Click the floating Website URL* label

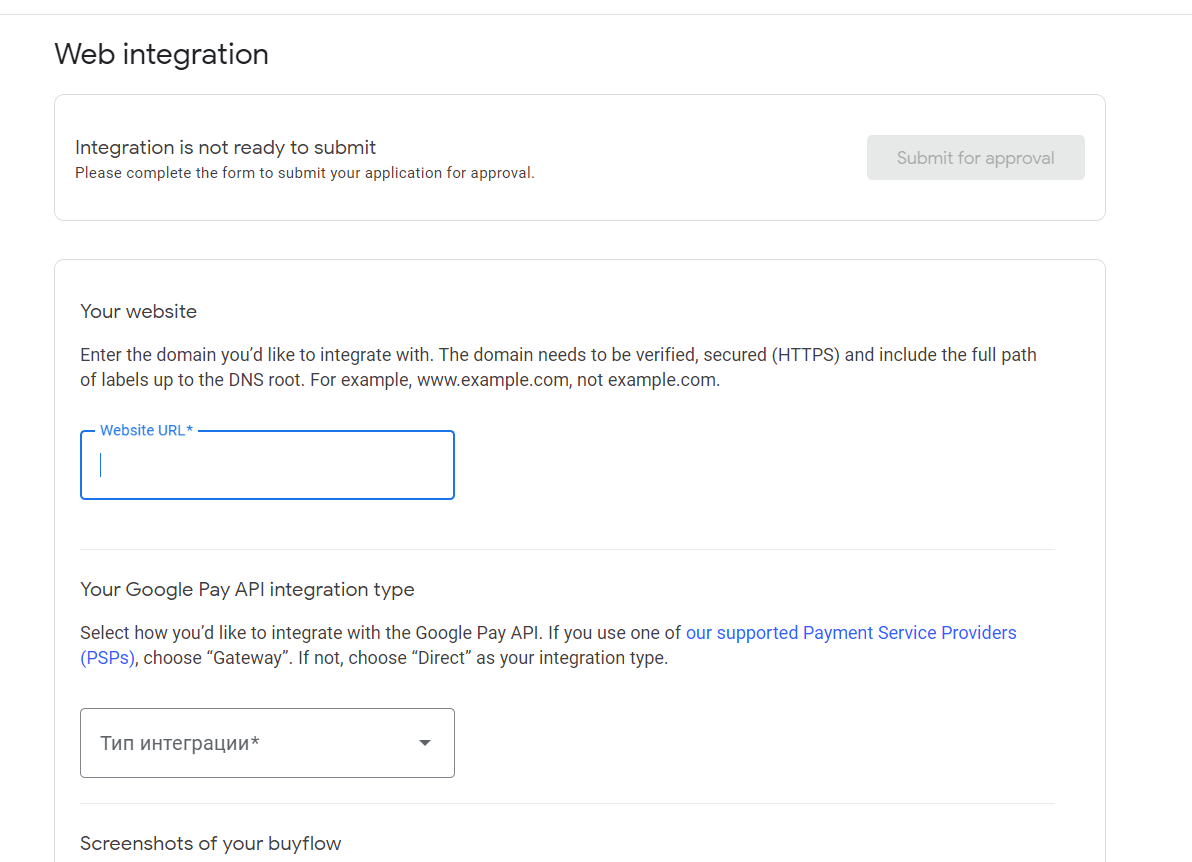point(146,430)
